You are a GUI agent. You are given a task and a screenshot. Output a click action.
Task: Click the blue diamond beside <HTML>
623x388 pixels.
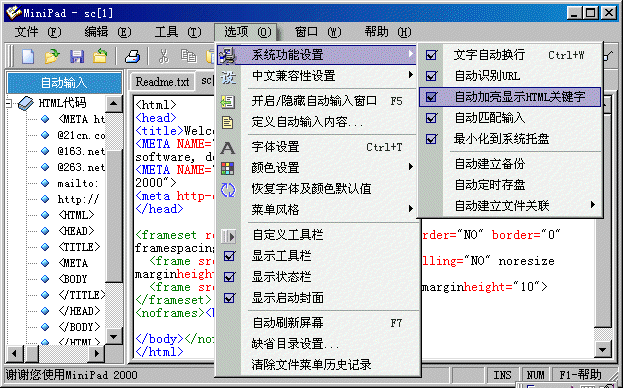(x=45, y=215)
